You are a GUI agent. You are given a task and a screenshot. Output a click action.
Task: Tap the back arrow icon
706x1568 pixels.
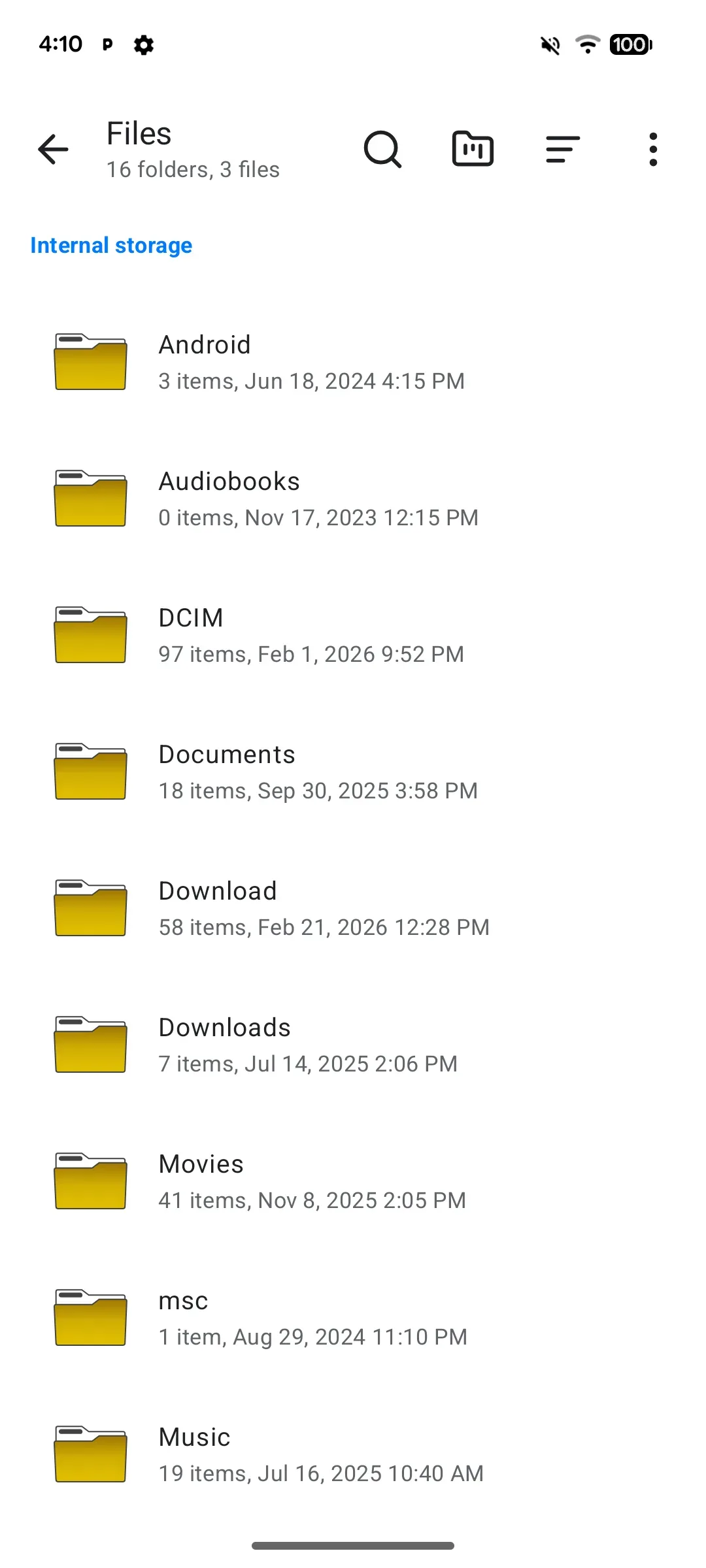53,150
